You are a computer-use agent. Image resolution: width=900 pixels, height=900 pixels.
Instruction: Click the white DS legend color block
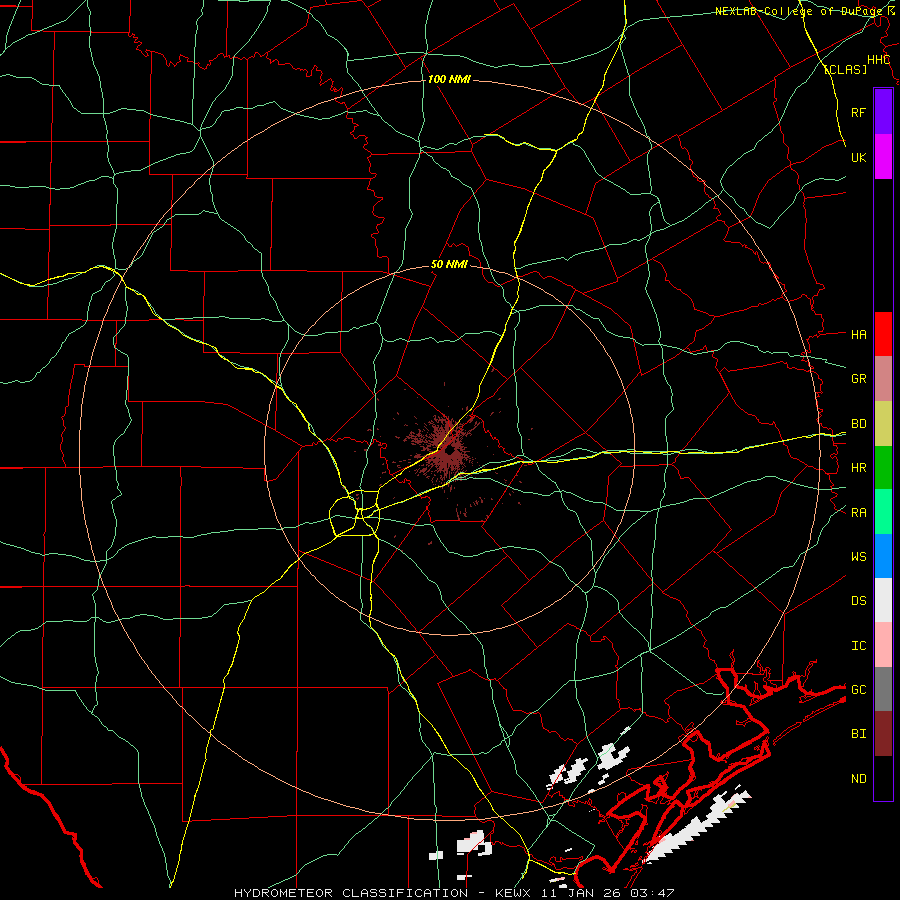883,600
